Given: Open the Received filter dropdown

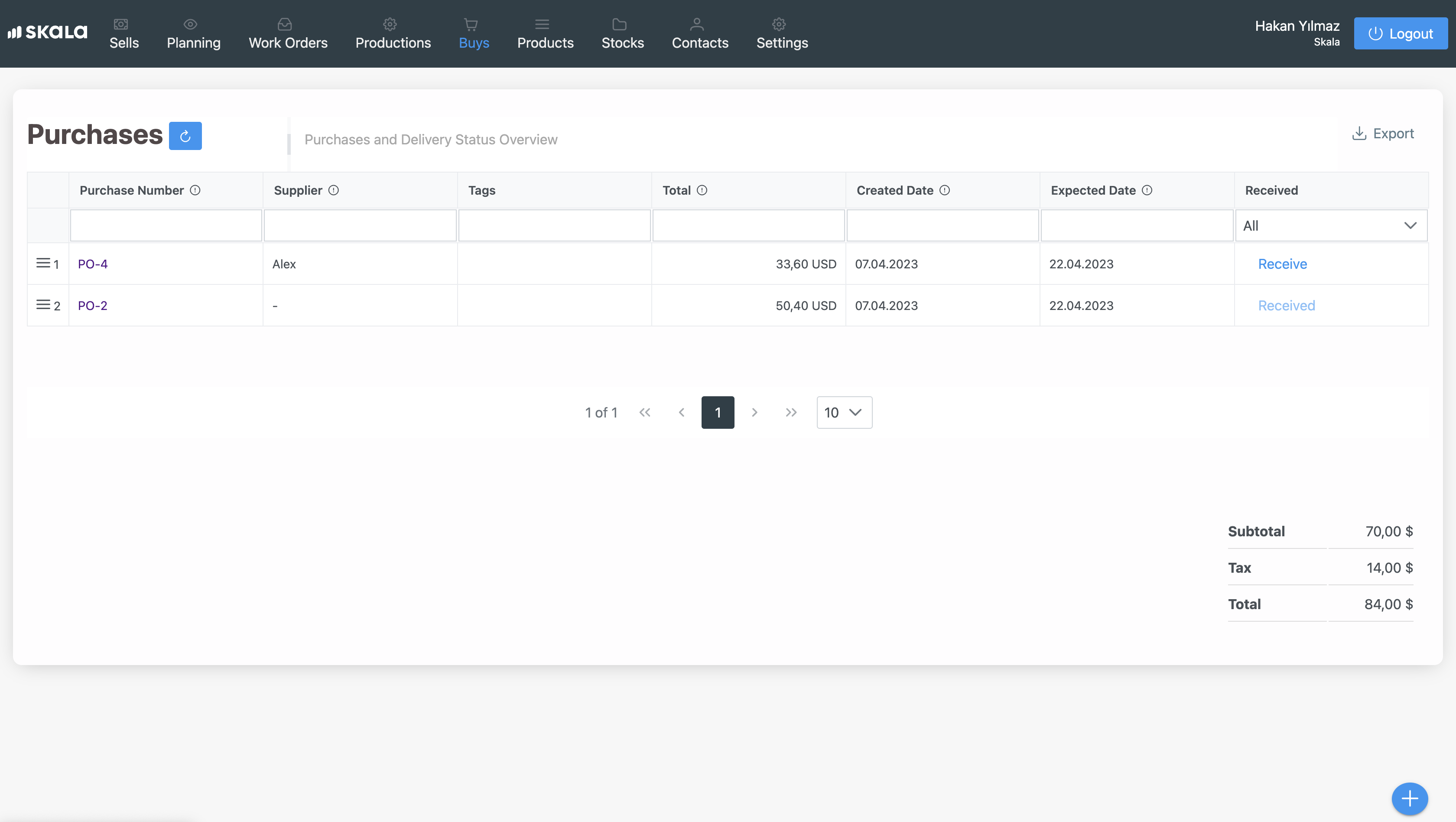Looking at the screenshot, I should (x=1331, y=225).
